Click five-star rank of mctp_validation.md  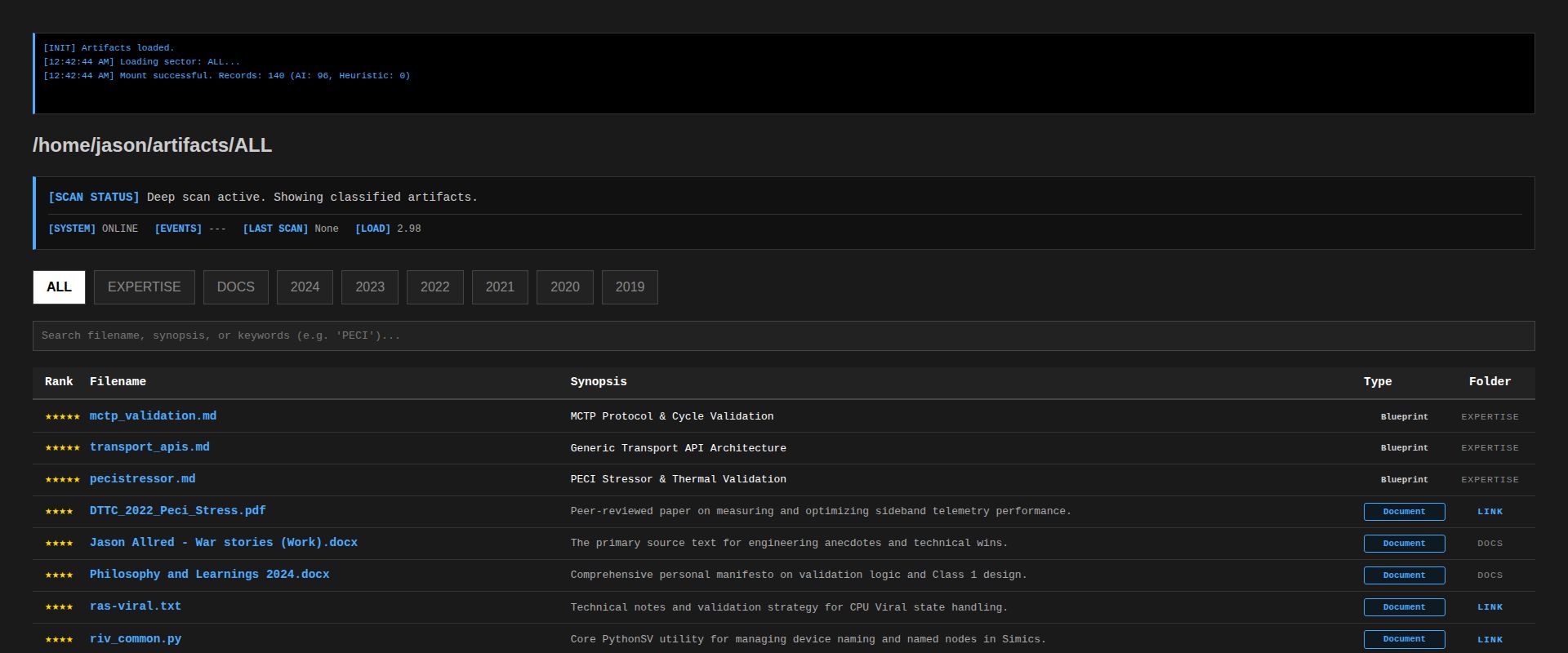62,417
